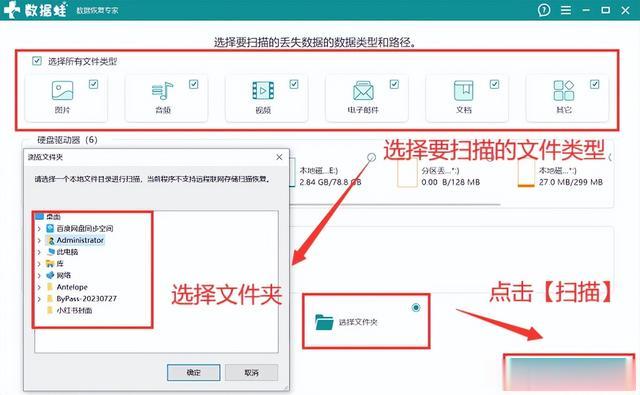Viewport: 640px width, 395px height.
Task: Select the 小红书封面 folder text
Action: pyautogui.click(x=74, y=310)
